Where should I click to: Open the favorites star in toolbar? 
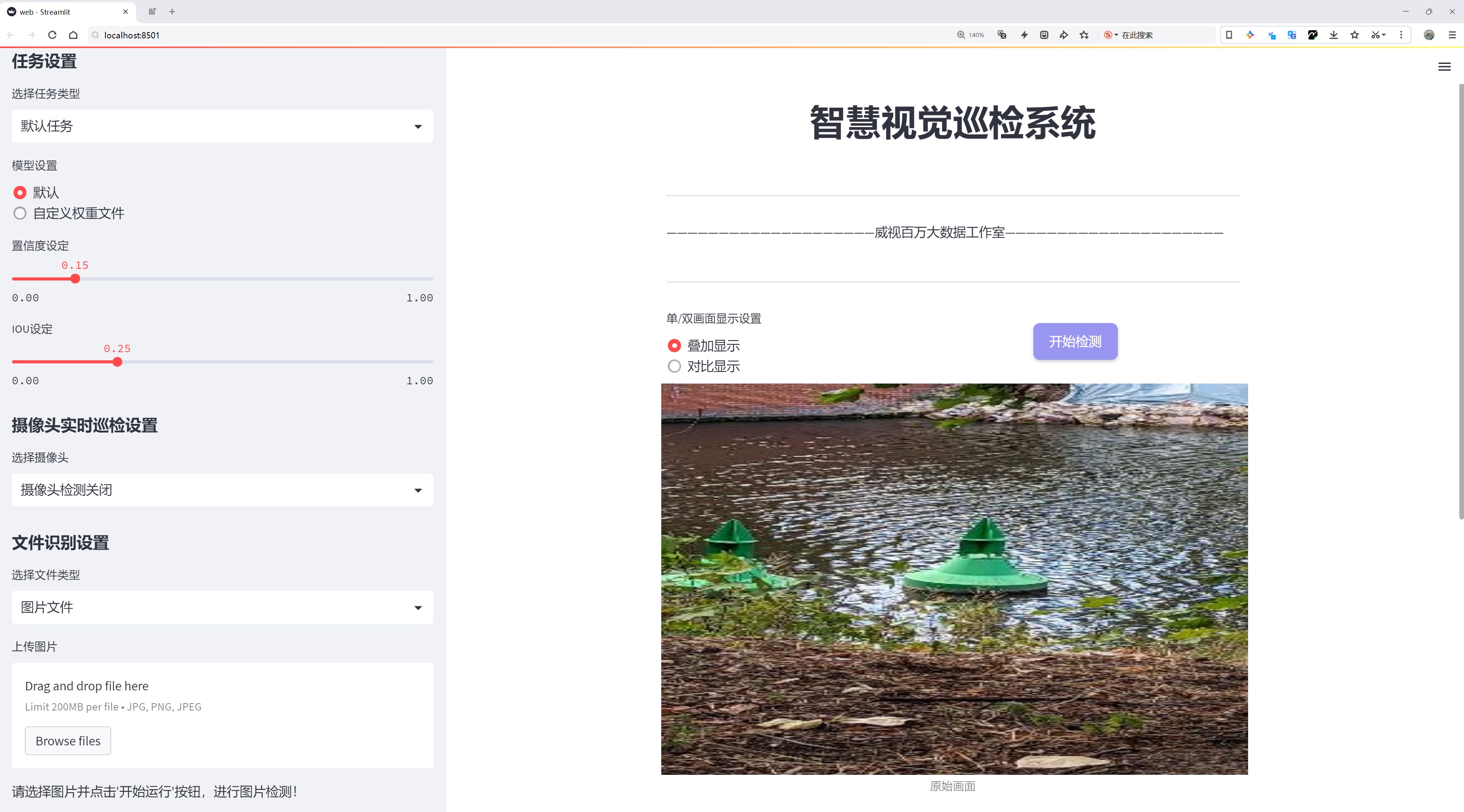click(1355, 35)
